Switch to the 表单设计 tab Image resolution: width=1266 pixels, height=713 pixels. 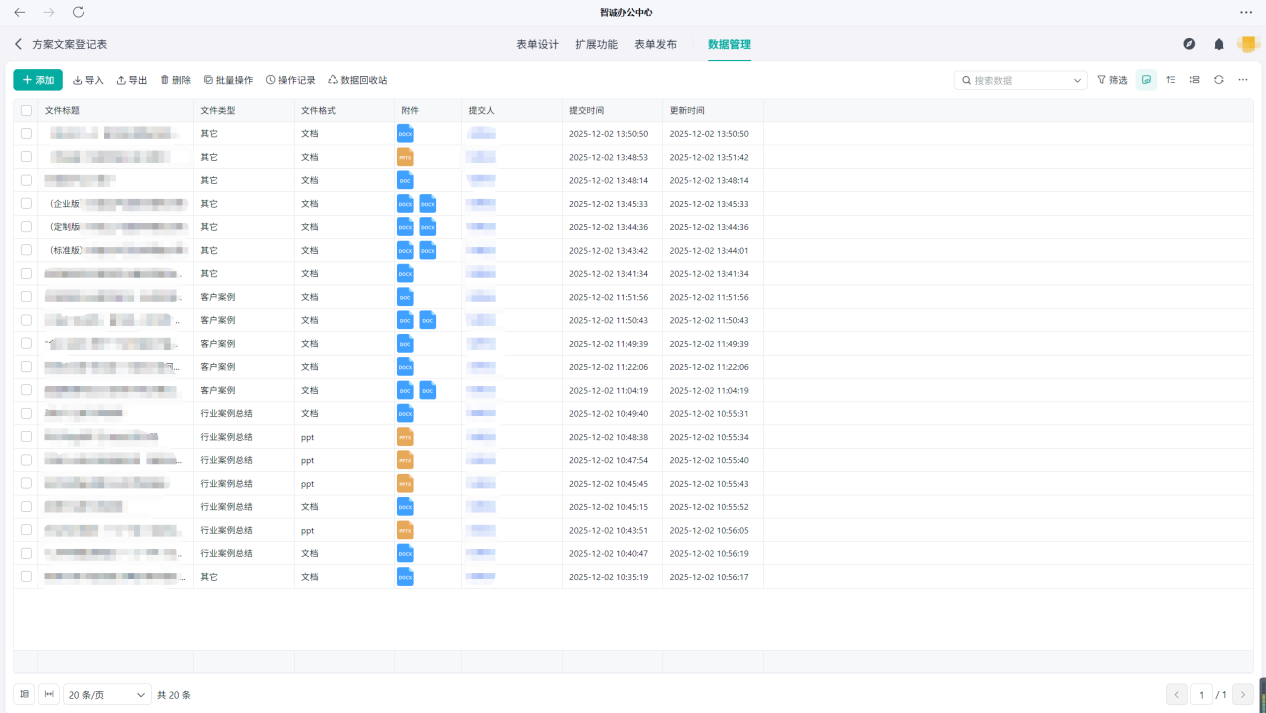[x=537, y=44]
